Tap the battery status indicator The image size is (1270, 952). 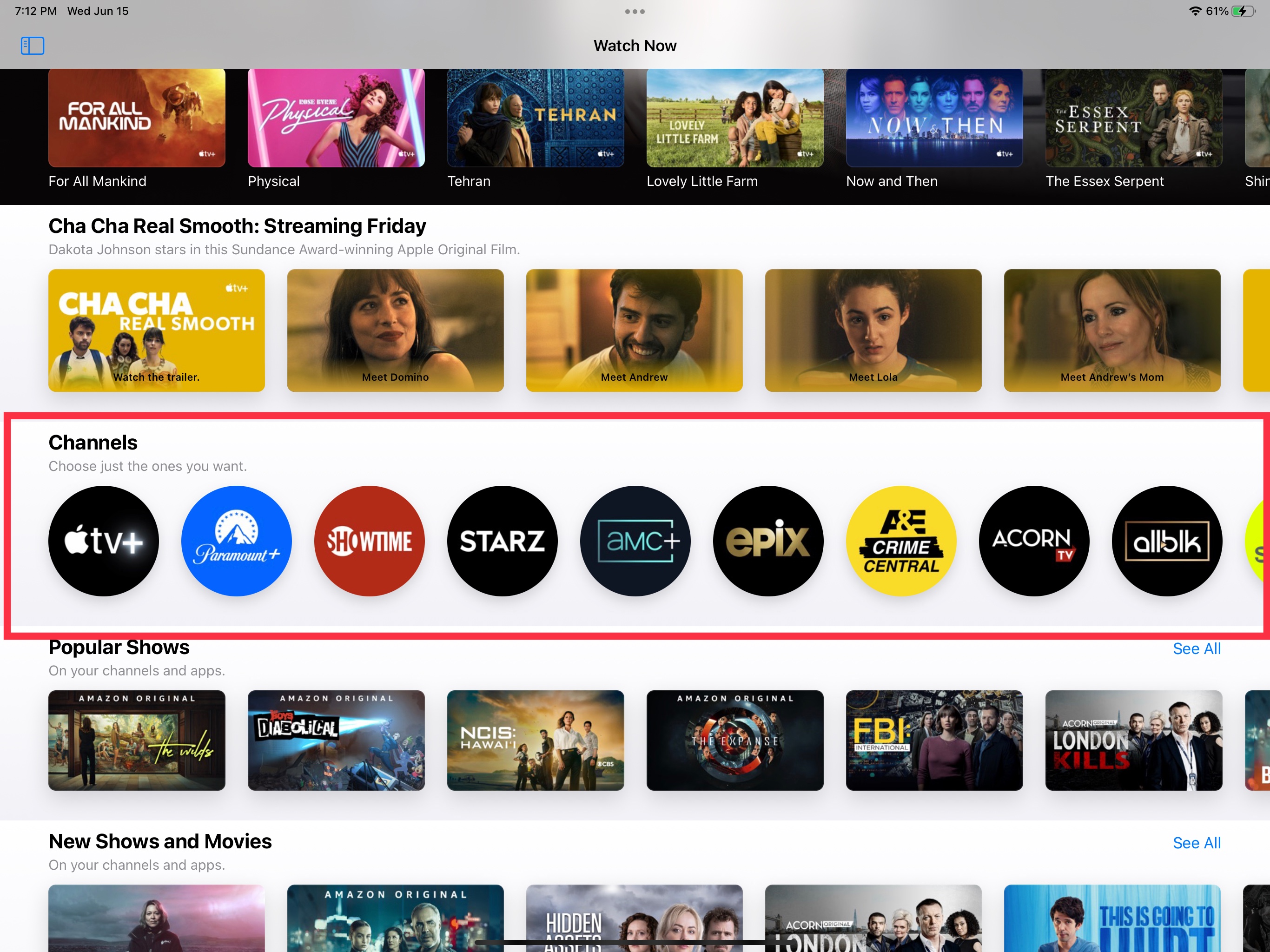(1243, 12)
